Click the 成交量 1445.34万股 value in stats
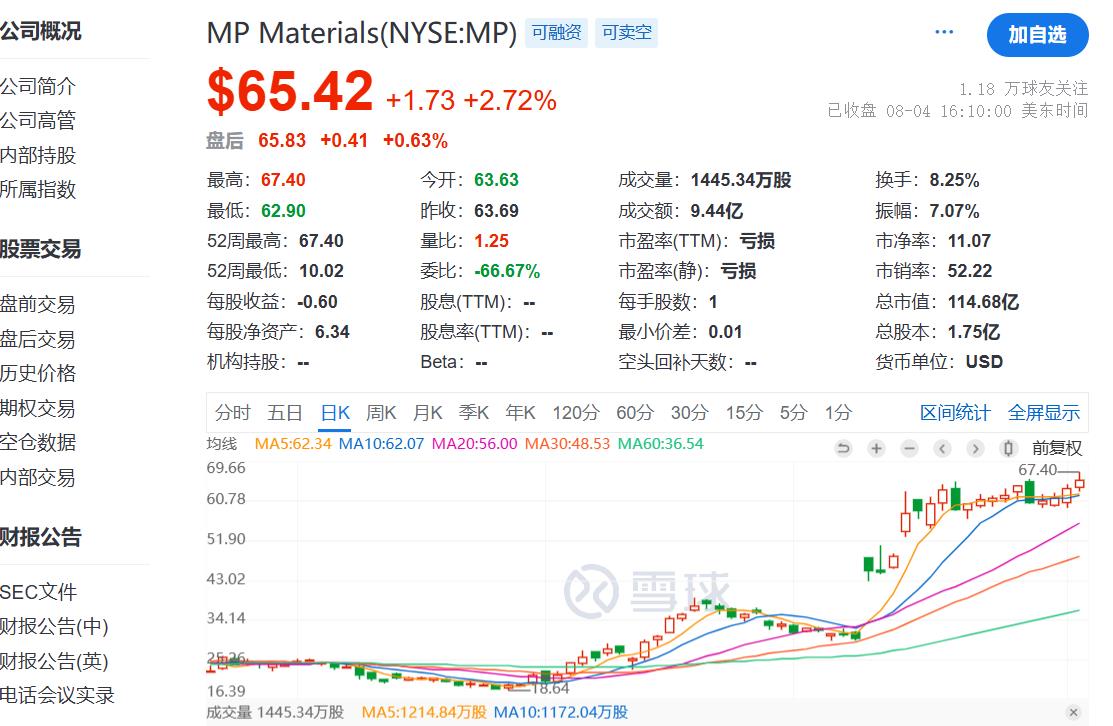 point(741,180)
